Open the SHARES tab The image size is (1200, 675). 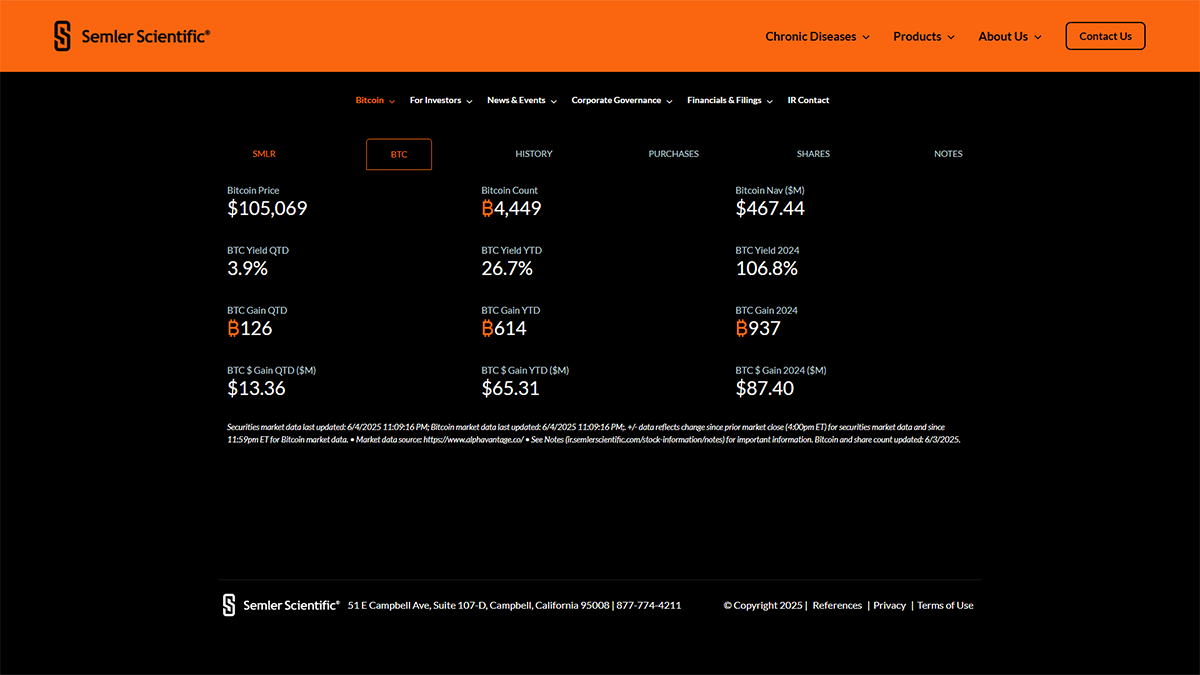coord(813,154)
